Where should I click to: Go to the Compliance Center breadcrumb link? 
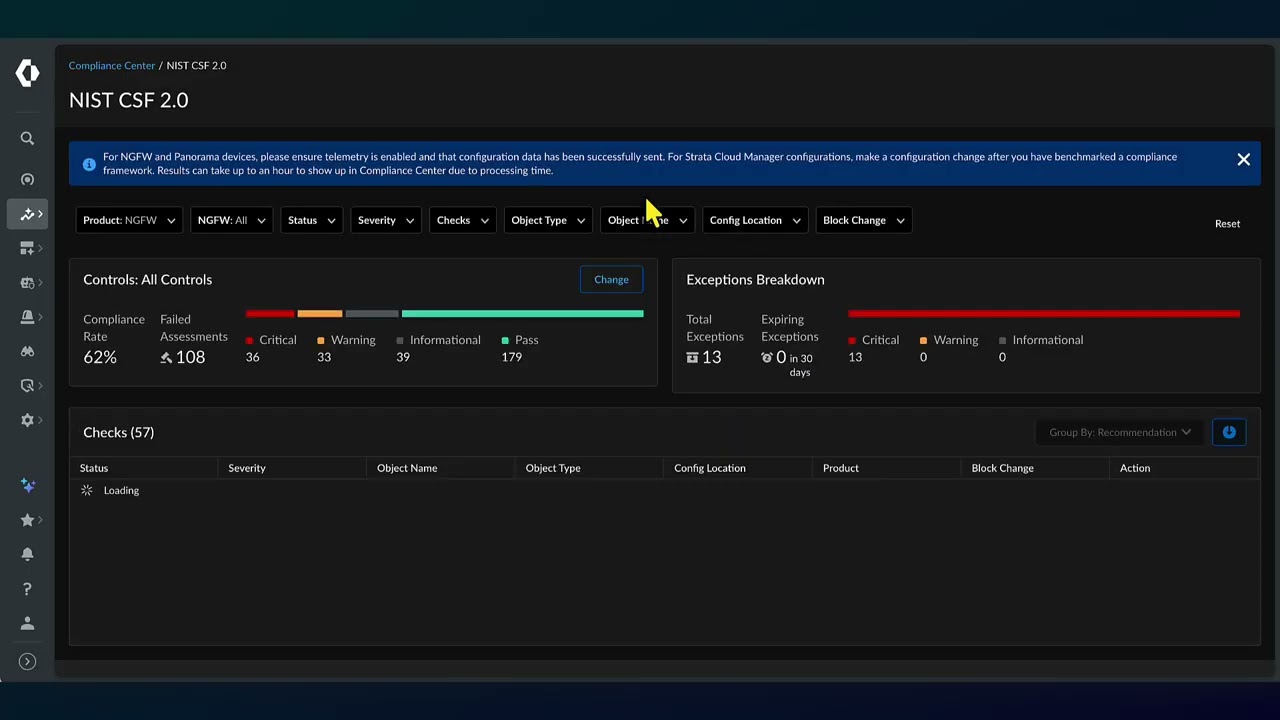coord(112,65)
